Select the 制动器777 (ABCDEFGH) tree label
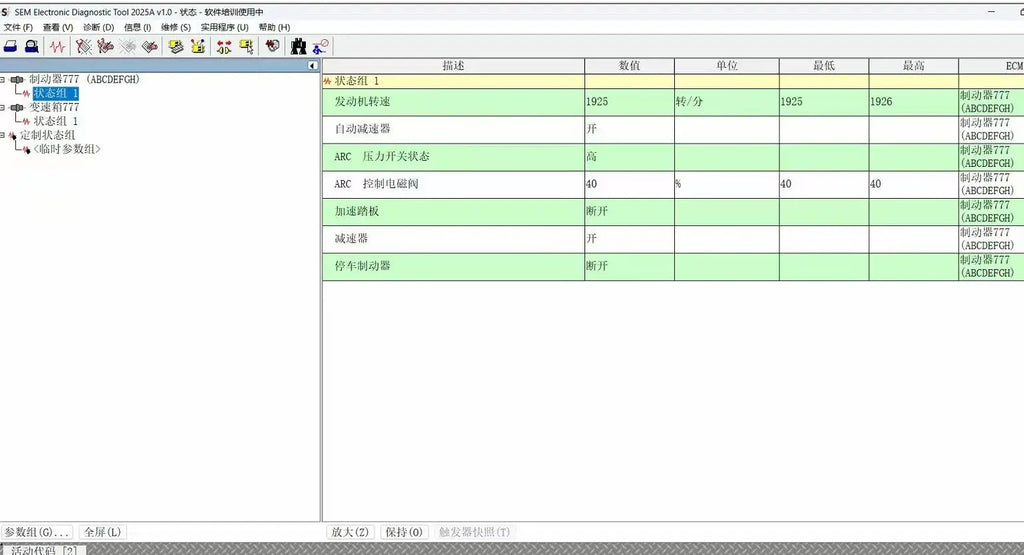The height and width of the screenshot is (555, 1024). (84, 80)
